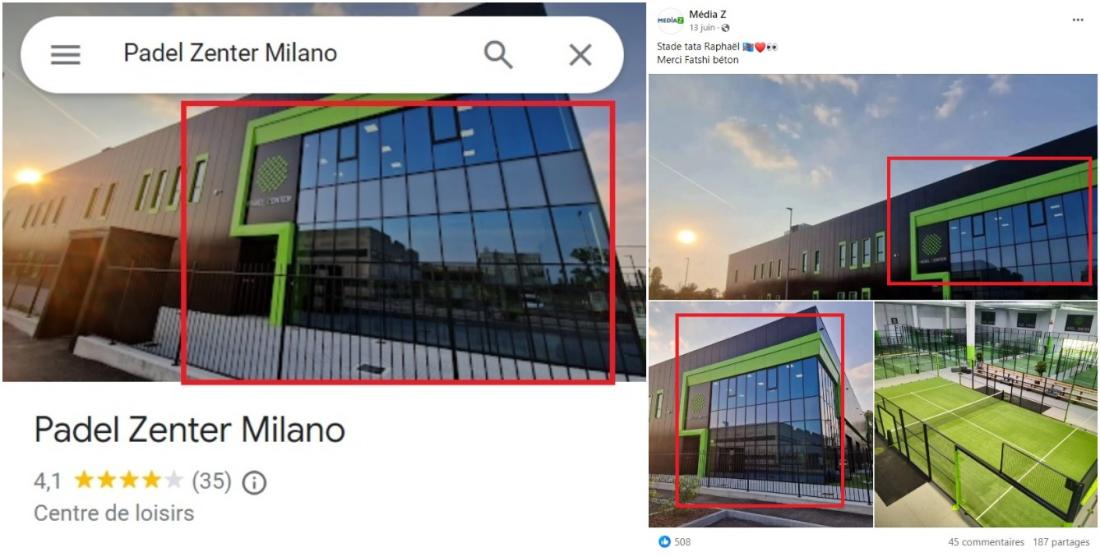Open the three-dot post options menu
Image resolution: width=1100 pixels, height=557 pixels.
(x=1078, y=20)
